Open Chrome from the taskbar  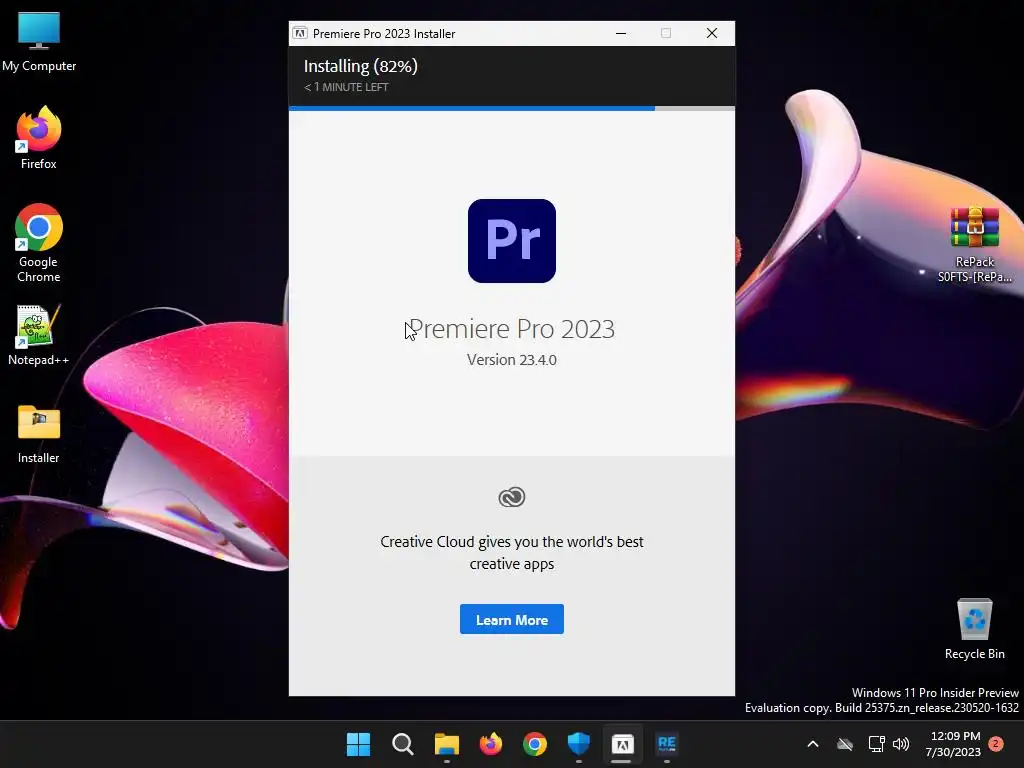pos(535,744)
